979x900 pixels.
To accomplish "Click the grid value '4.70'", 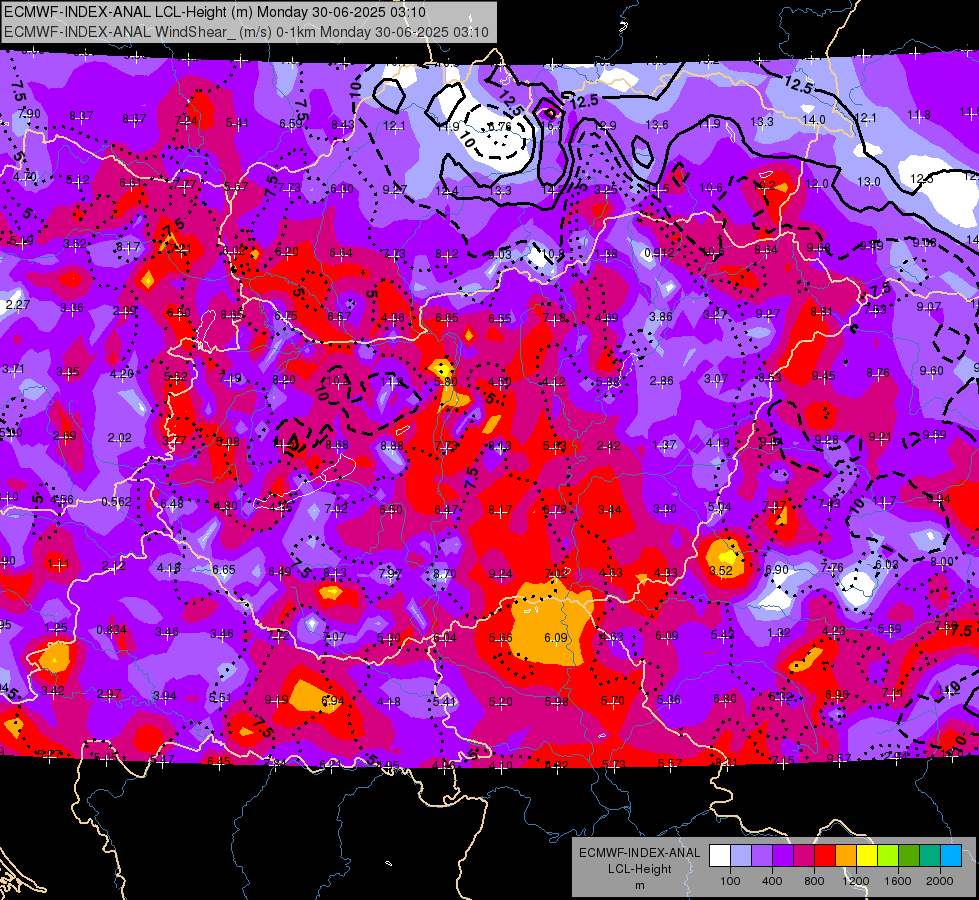I will (24, 177).
